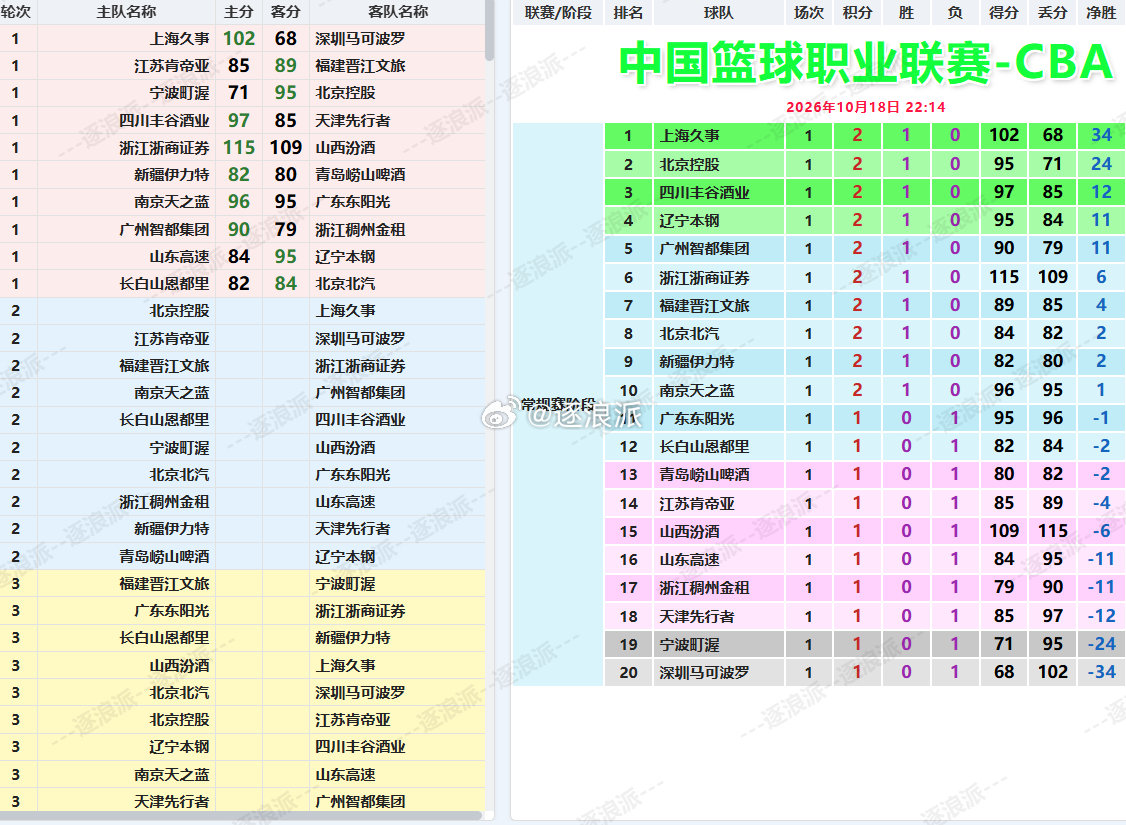Select 长白山恩都里 in the rank 12 standings row
Viewport: 1126px width, 825px height.
click(x=704, y=447)
